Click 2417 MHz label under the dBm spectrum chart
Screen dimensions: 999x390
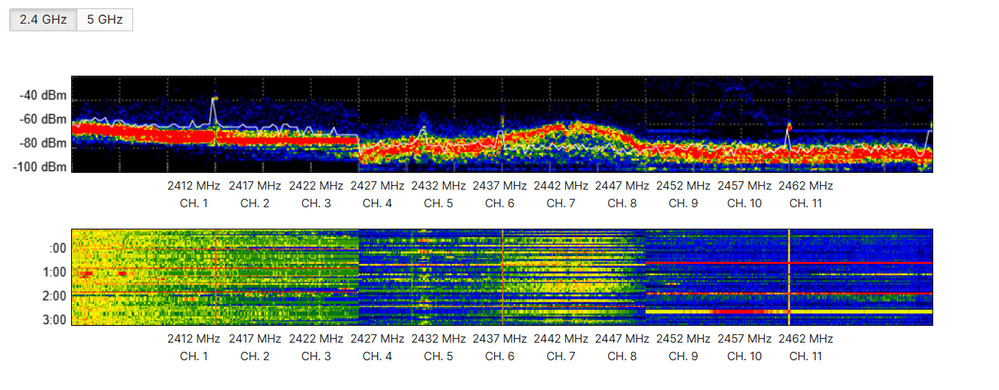255,186
